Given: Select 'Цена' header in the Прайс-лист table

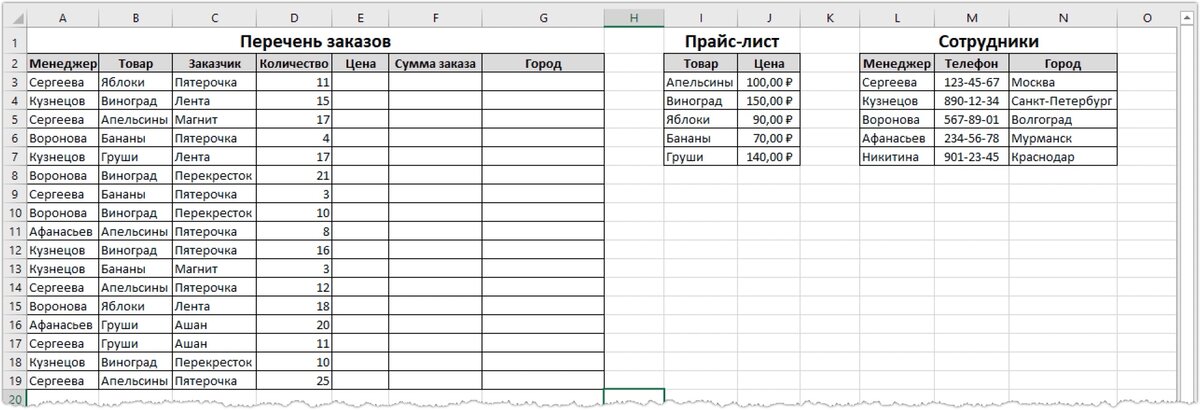Looking at the screenshot, I should pyautogui.click(x=768, y=64).
